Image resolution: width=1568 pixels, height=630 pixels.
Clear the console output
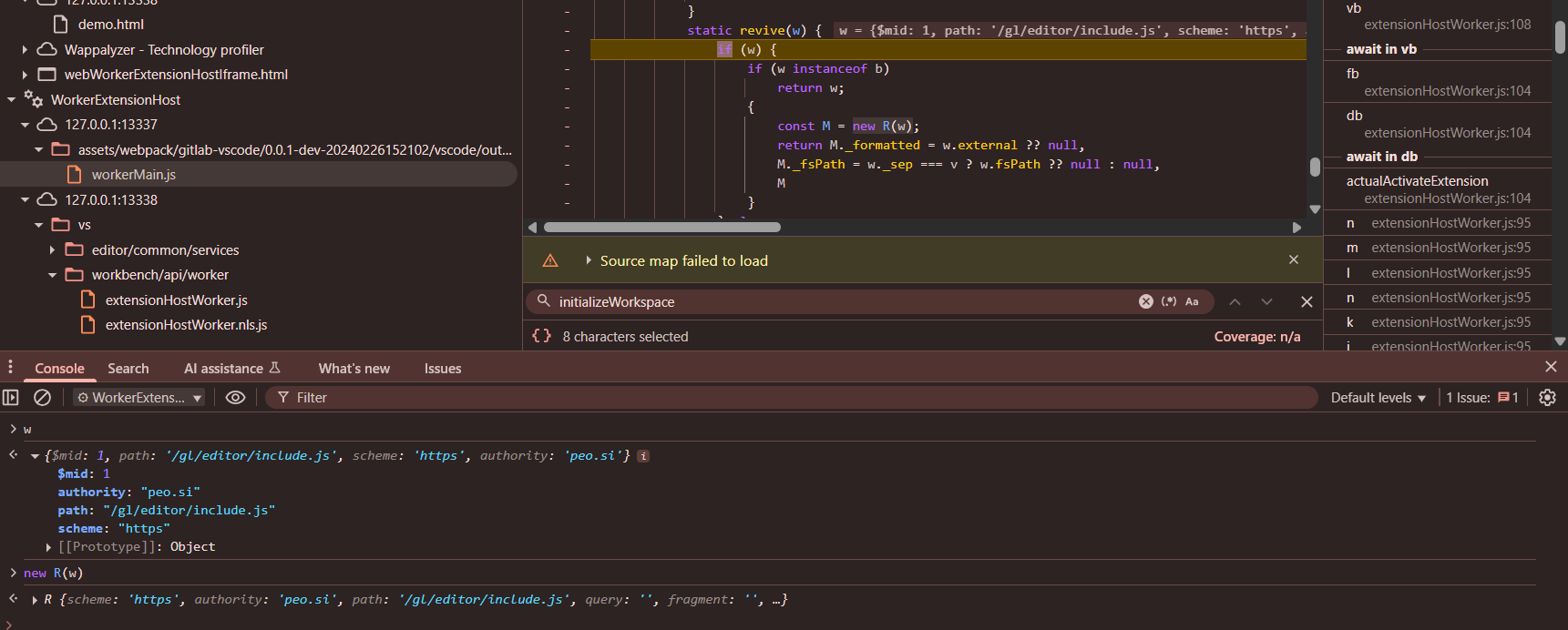click(x=42, y=397)
